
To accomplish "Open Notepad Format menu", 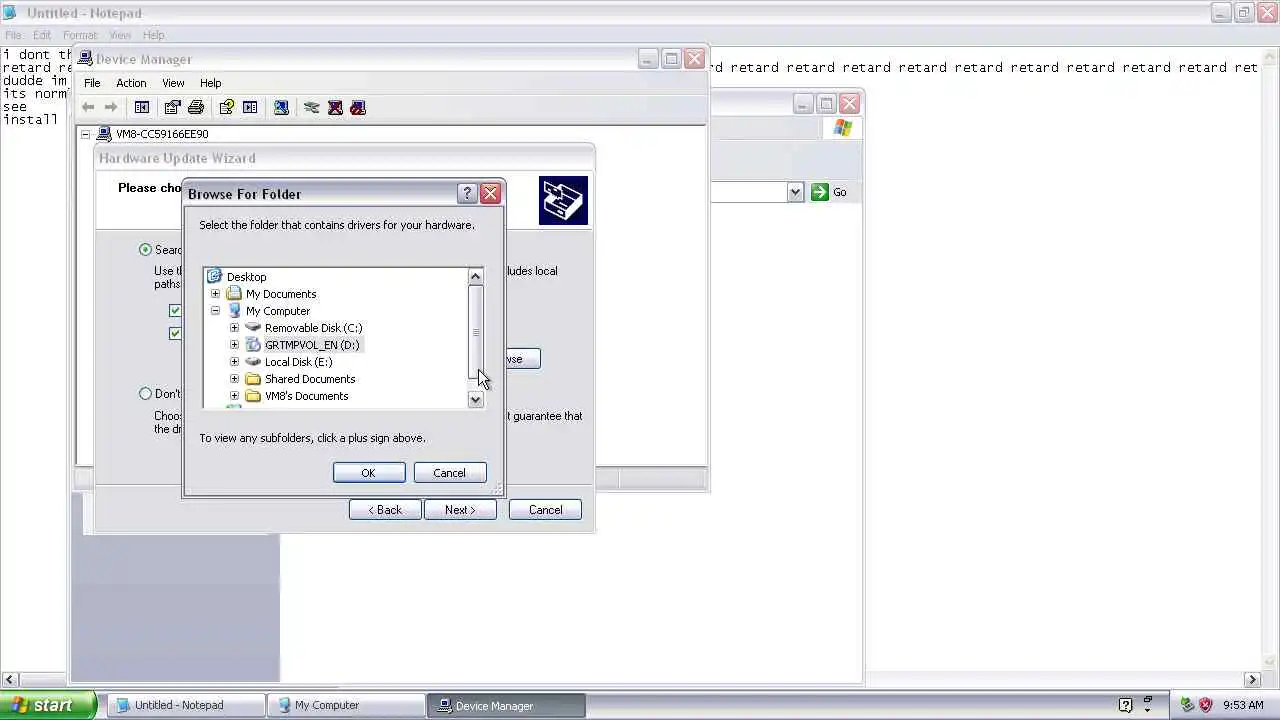I will (x=80, y=35).
